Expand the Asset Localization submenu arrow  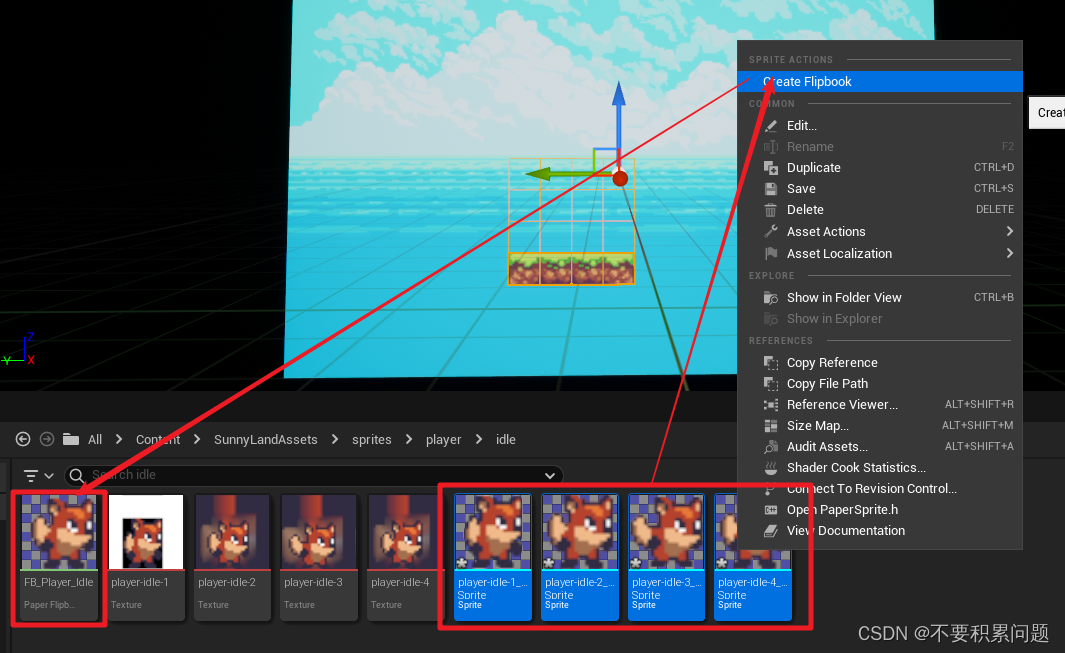click(x=1010, y=253)
